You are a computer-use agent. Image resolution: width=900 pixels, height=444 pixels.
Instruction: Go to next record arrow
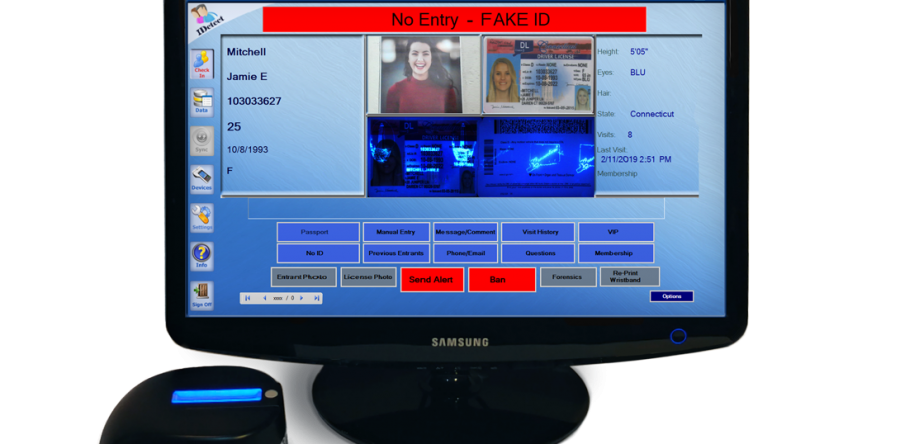(302, 298)
